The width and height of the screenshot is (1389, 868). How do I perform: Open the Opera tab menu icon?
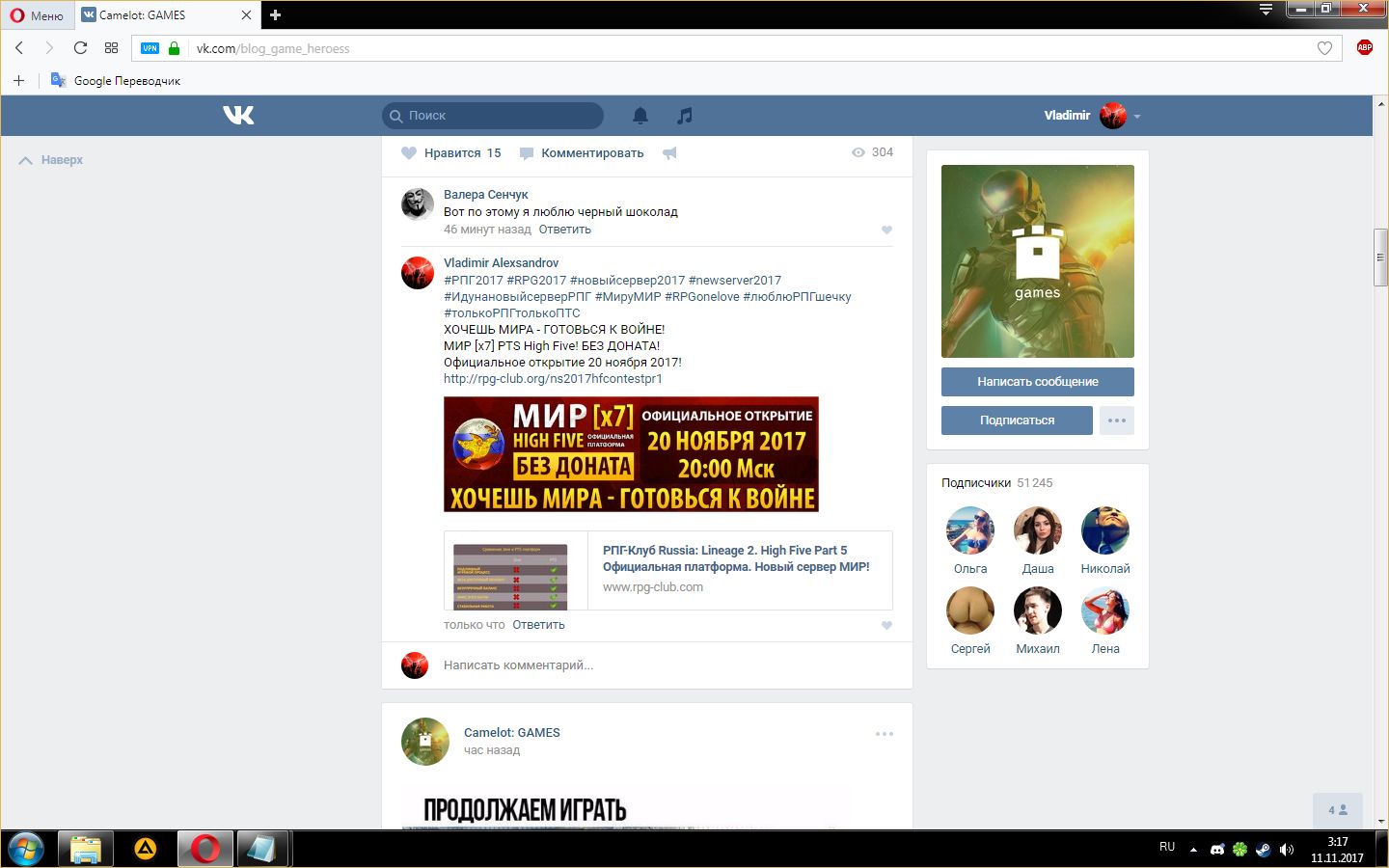1266,10
